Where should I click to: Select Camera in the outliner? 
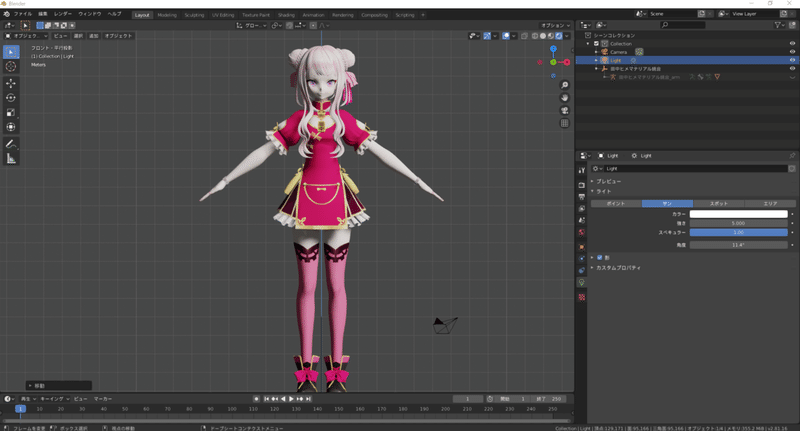tap(618, 52)
